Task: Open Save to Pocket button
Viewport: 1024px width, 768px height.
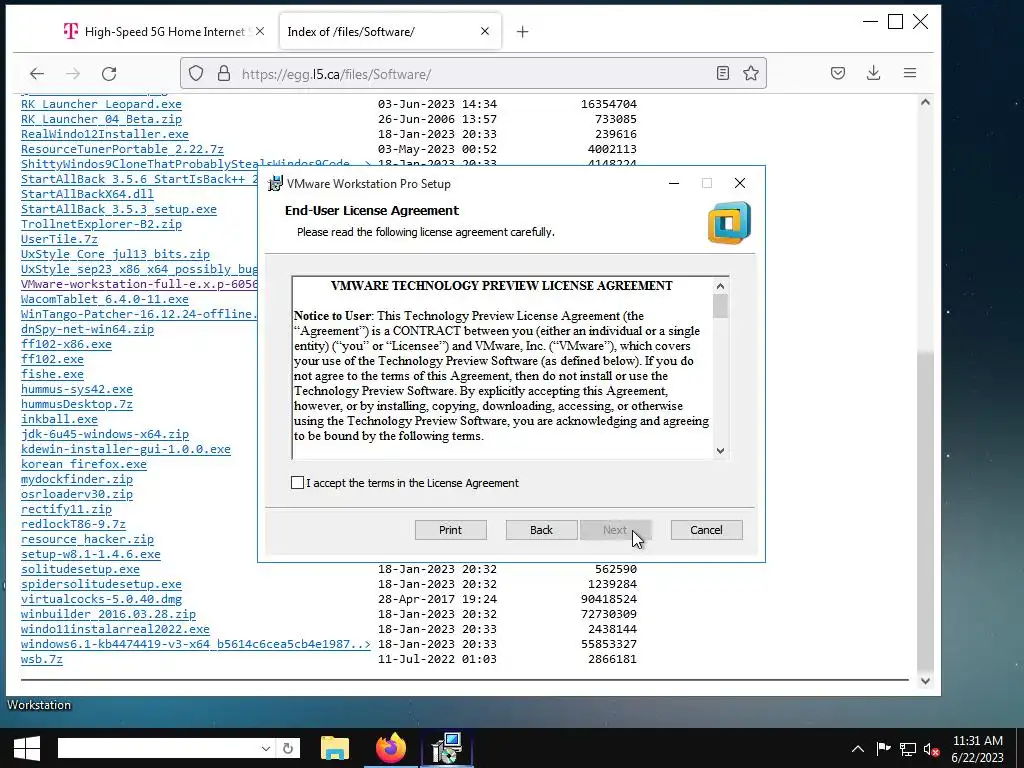Action: tap(838, 73)
